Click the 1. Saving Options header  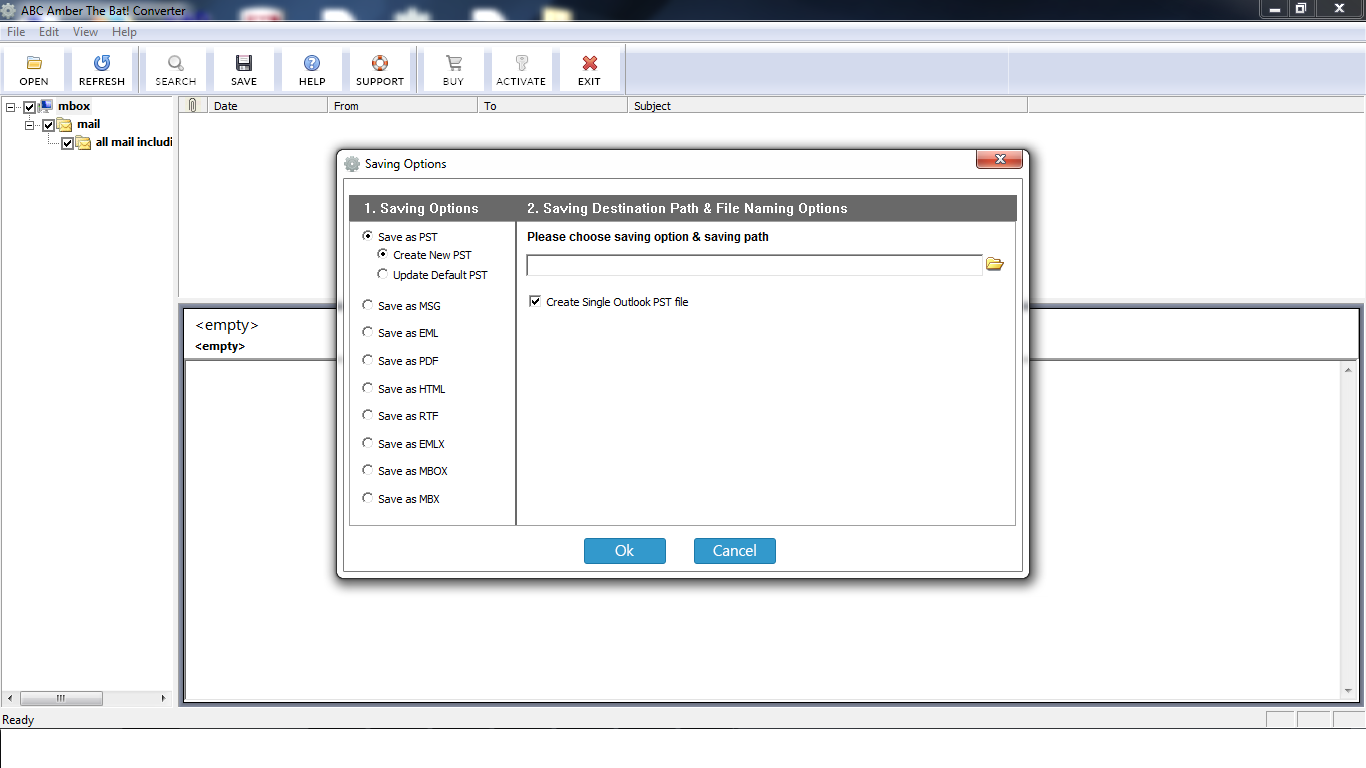[421, 208]
